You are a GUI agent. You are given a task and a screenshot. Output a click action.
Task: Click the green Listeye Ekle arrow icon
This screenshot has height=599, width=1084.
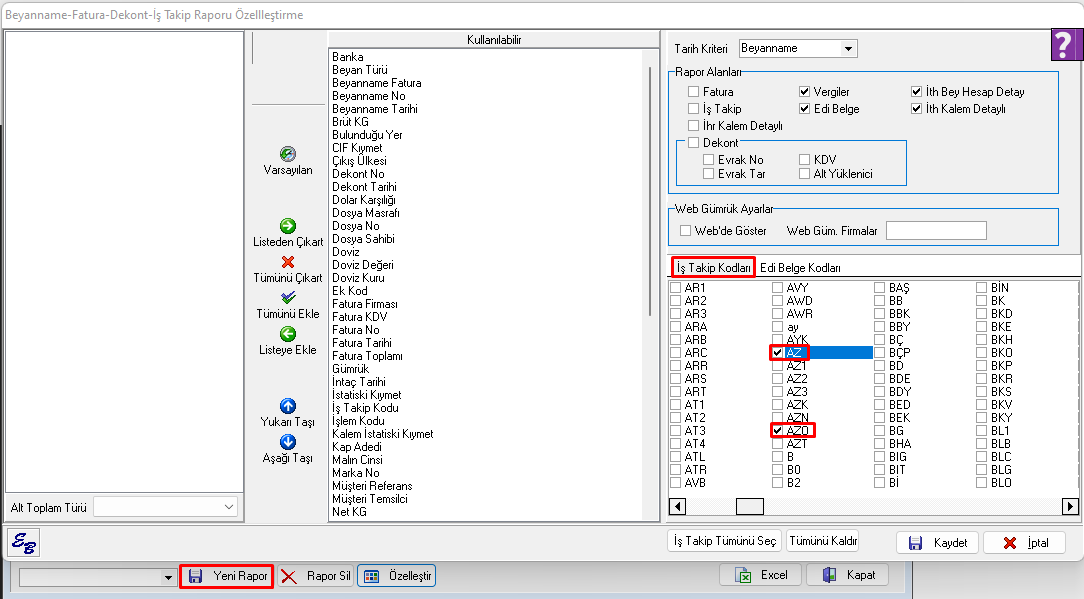click(288, 334)
